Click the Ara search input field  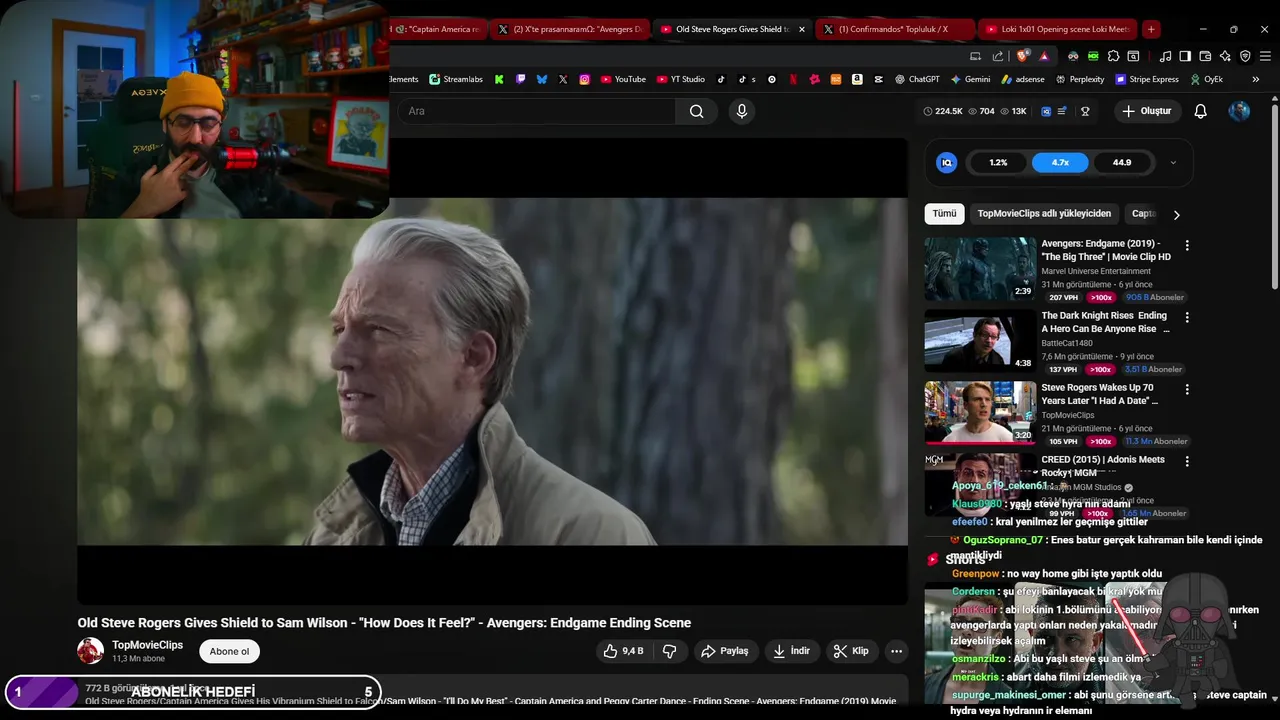coord(537,111)
